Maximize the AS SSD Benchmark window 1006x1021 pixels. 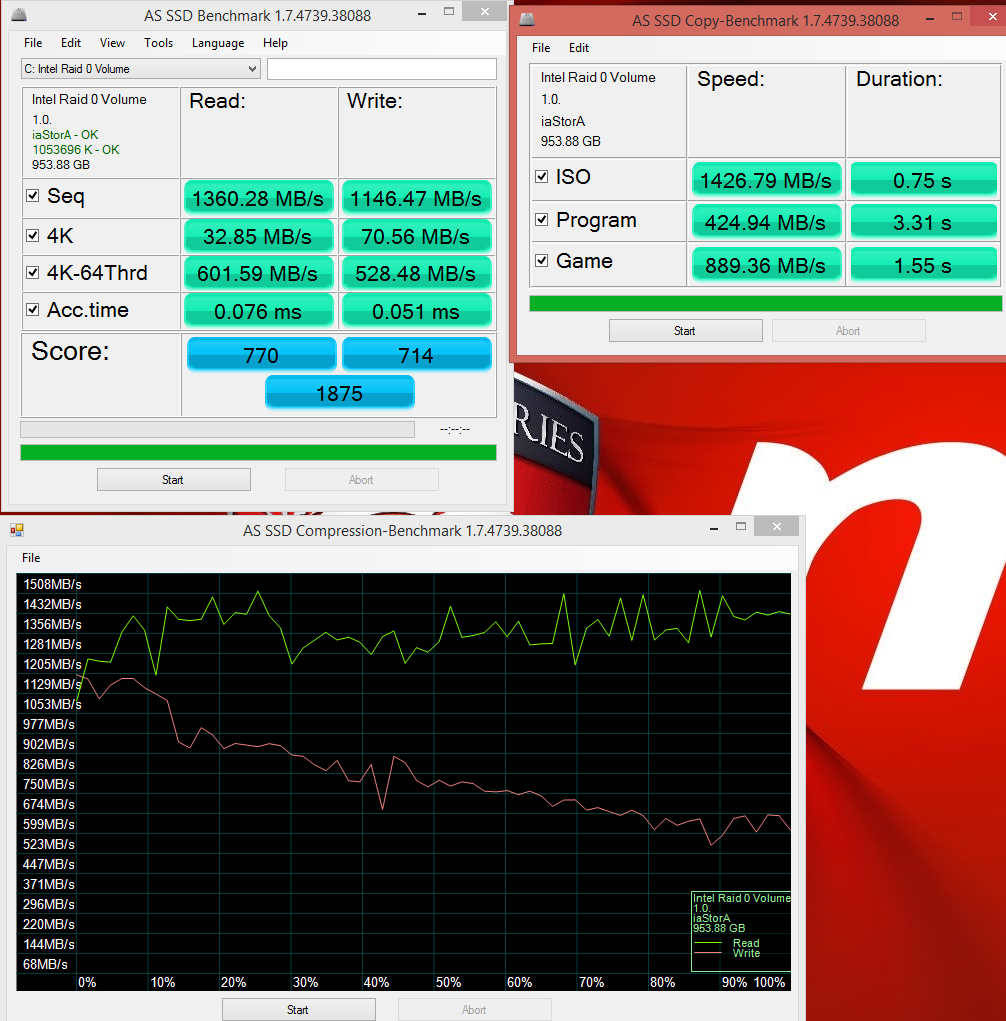point(449,12)
